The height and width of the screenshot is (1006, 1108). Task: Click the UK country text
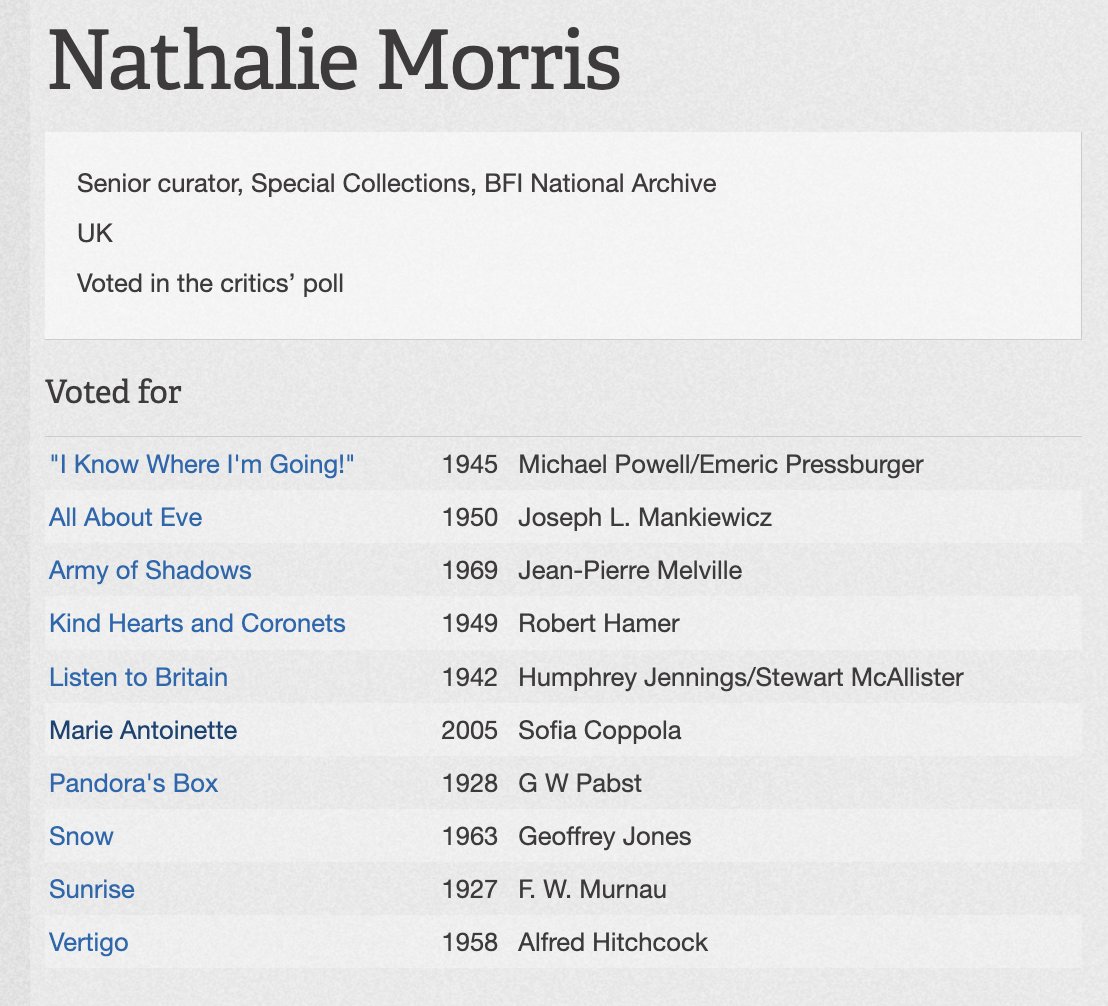click(95, 233)
